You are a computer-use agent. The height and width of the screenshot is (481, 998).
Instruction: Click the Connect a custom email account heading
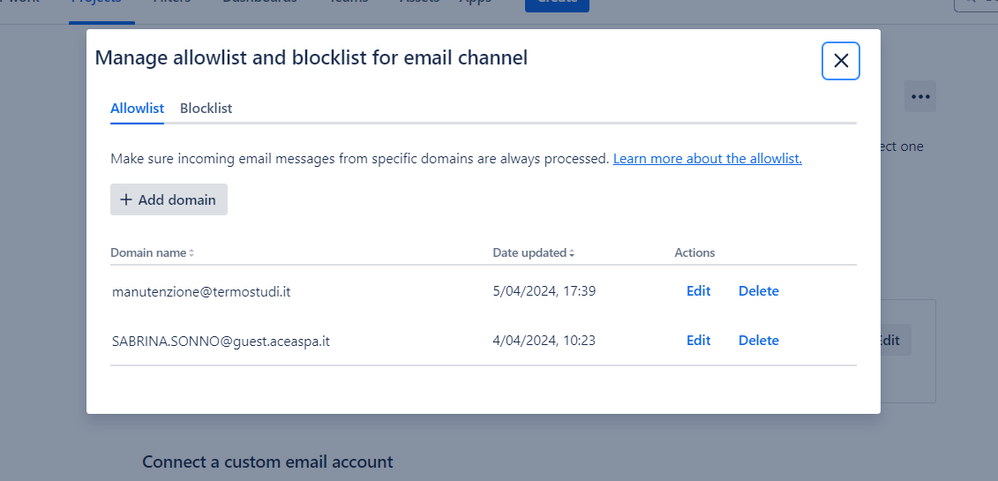coord(267,461)
